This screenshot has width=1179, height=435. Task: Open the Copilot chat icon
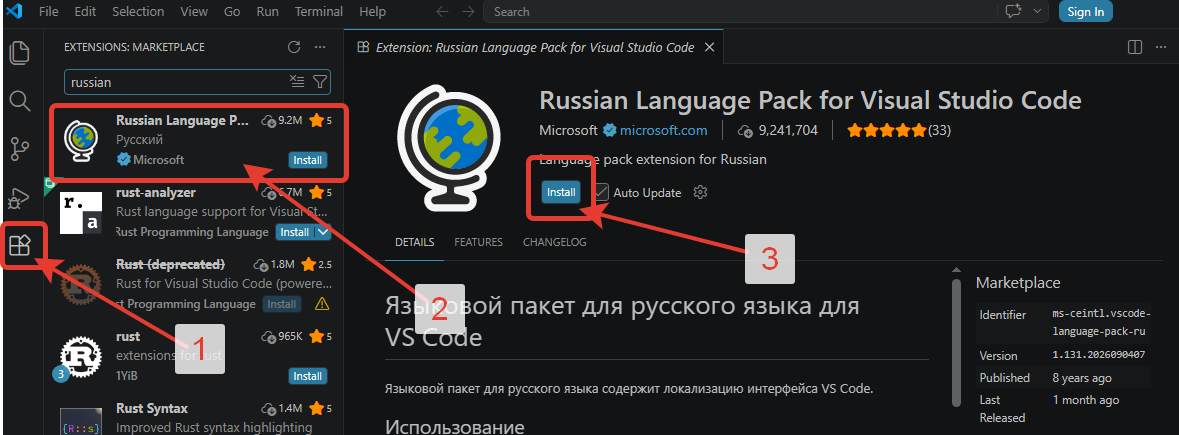1013,11
